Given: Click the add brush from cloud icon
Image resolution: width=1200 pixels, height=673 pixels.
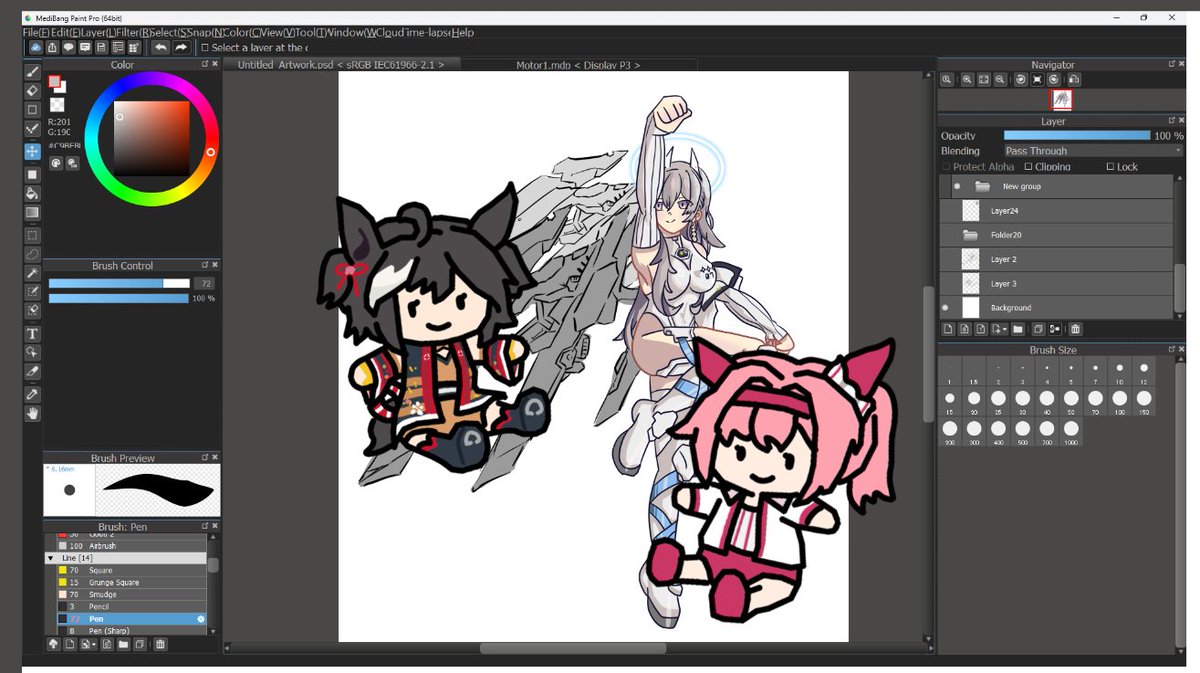Looking at the screenshot, I should coord(52,645).
